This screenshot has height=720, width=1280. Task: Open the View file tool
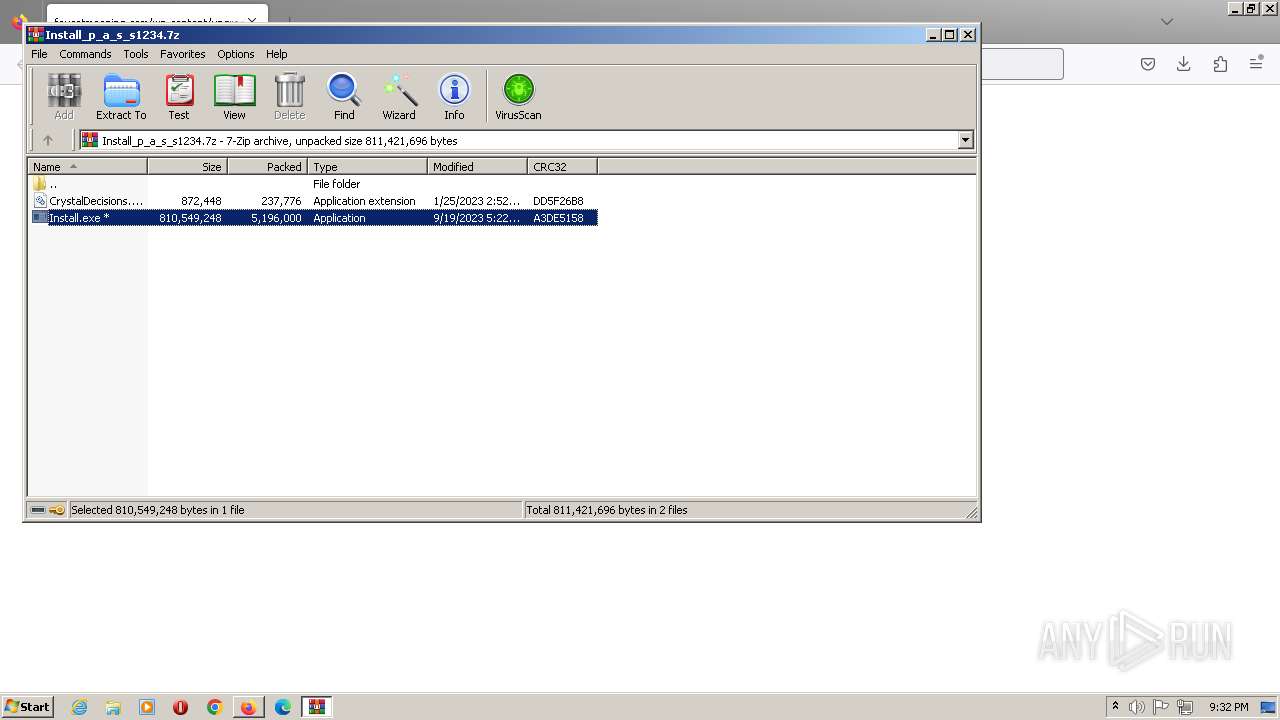(234, 97)
